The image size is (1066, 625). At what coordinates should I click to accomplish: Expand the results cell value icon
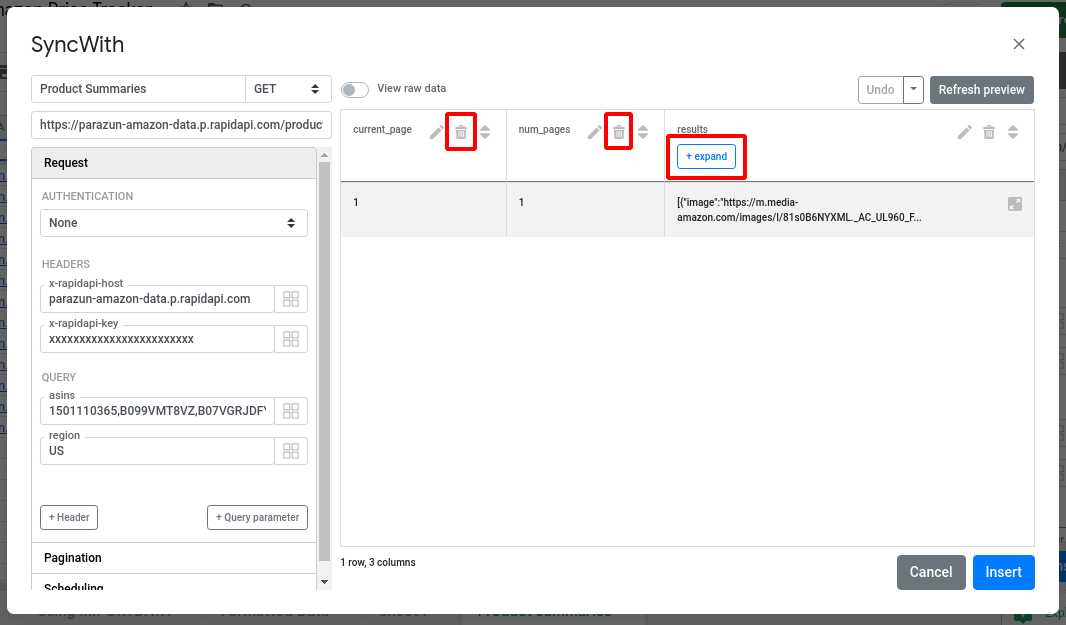pos(1015,204)
